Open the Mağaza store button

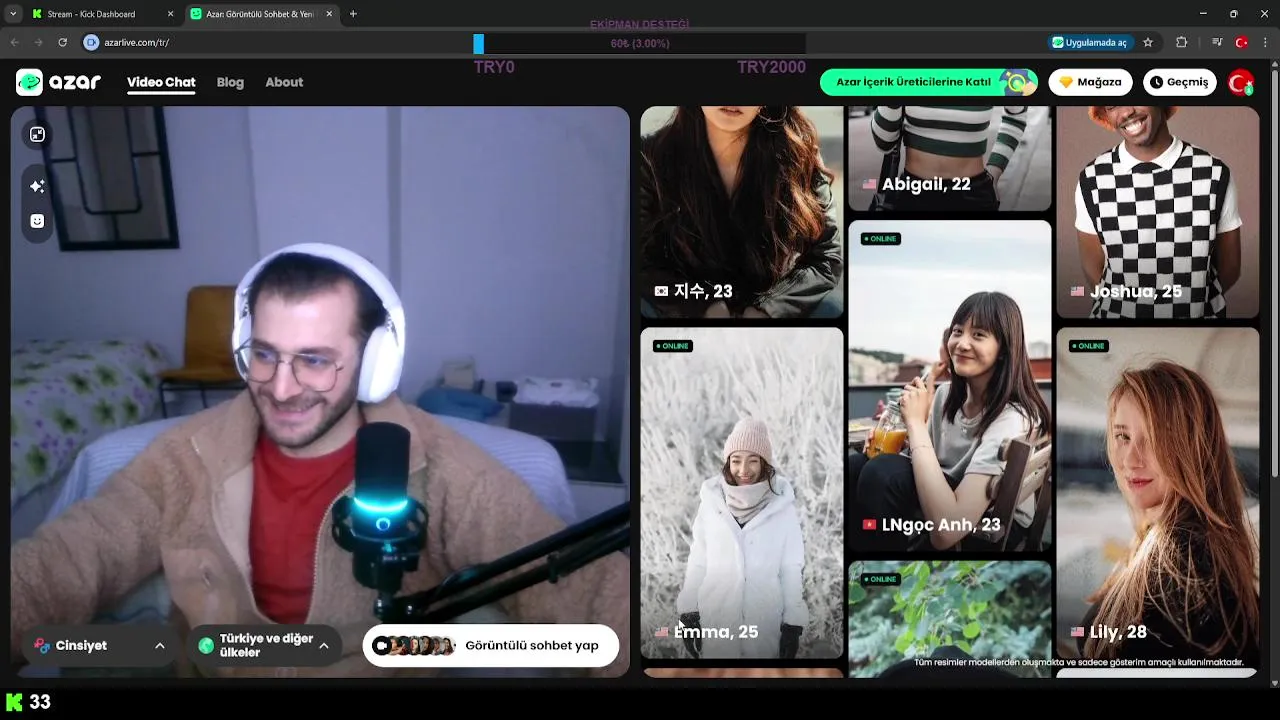point(1090,82)
